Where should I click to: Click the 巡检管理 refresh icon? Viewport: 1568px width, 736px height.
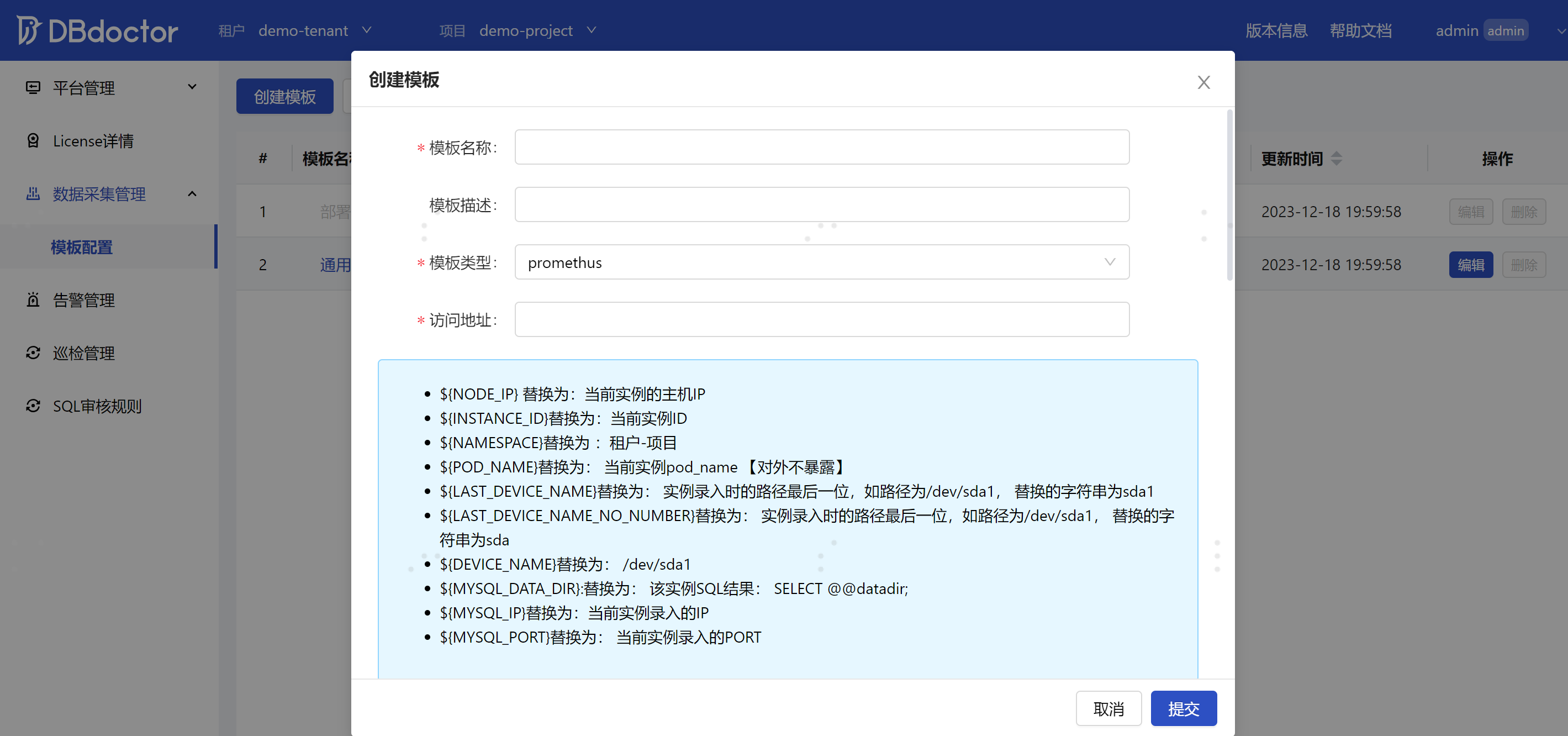(x=34, y=353)
